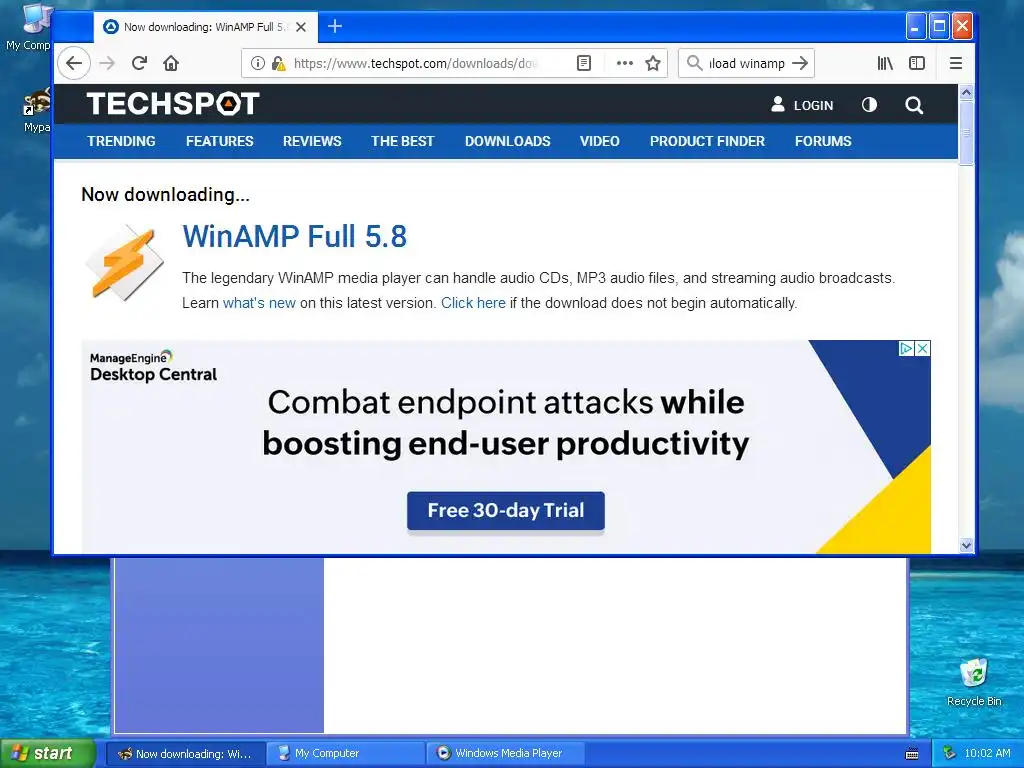Click the tray keyboard icon
This screenshot has height=768, width=1024.
coord(912,754)
